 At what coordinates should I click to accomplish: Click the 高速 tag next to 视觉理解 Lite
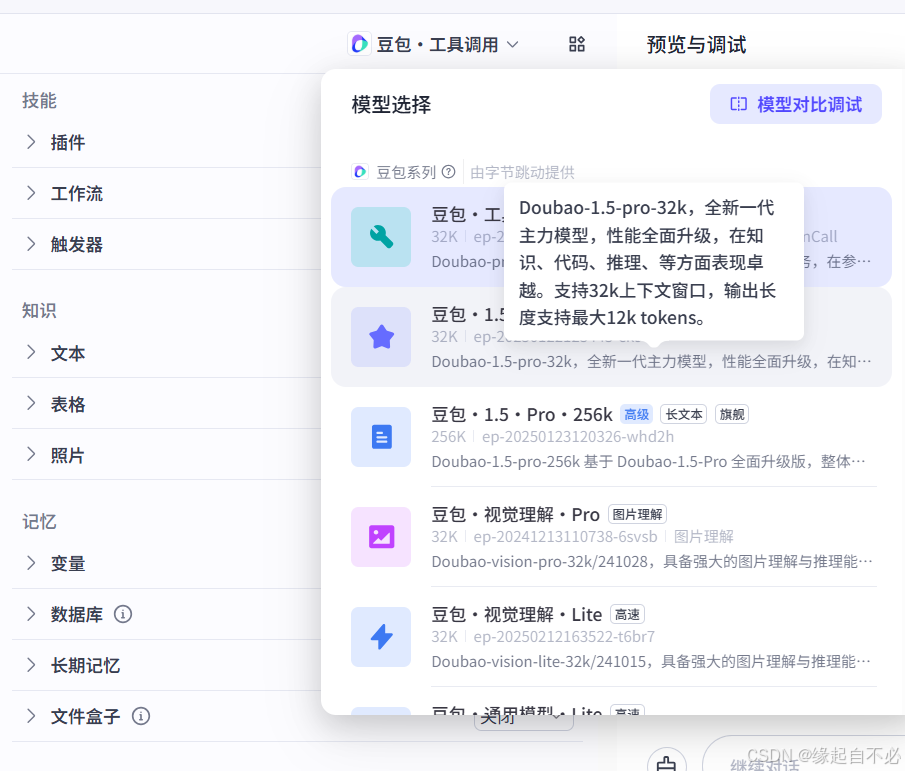(627, 615)
